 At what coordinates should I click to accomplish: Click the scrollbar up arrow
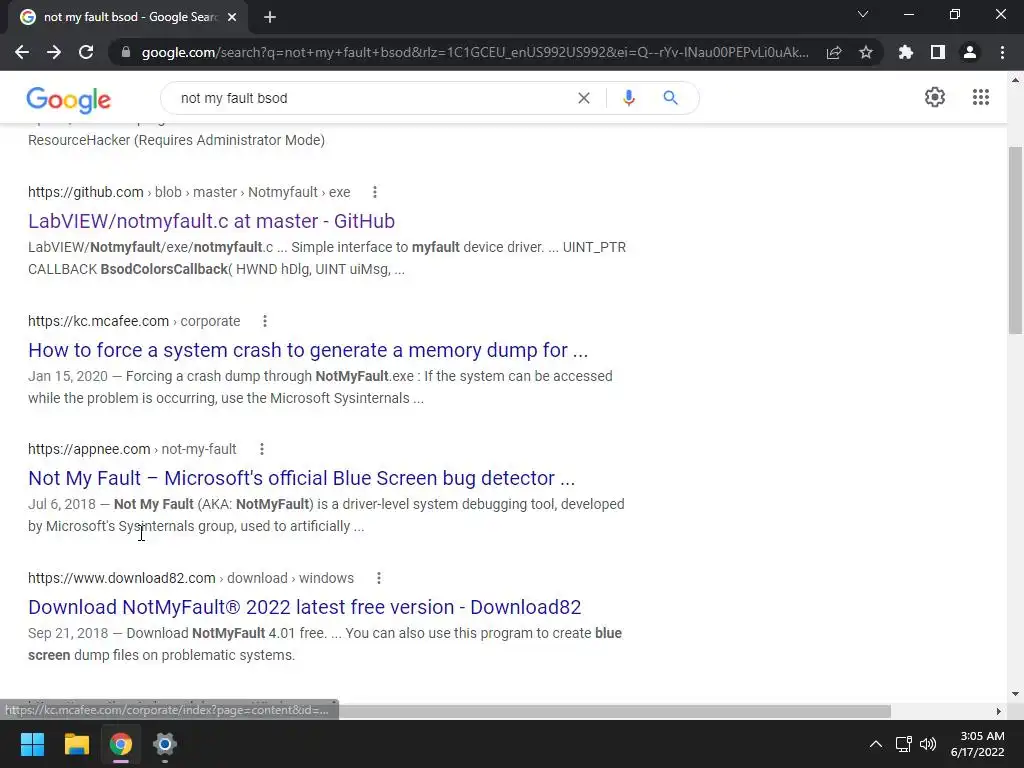1015,80
